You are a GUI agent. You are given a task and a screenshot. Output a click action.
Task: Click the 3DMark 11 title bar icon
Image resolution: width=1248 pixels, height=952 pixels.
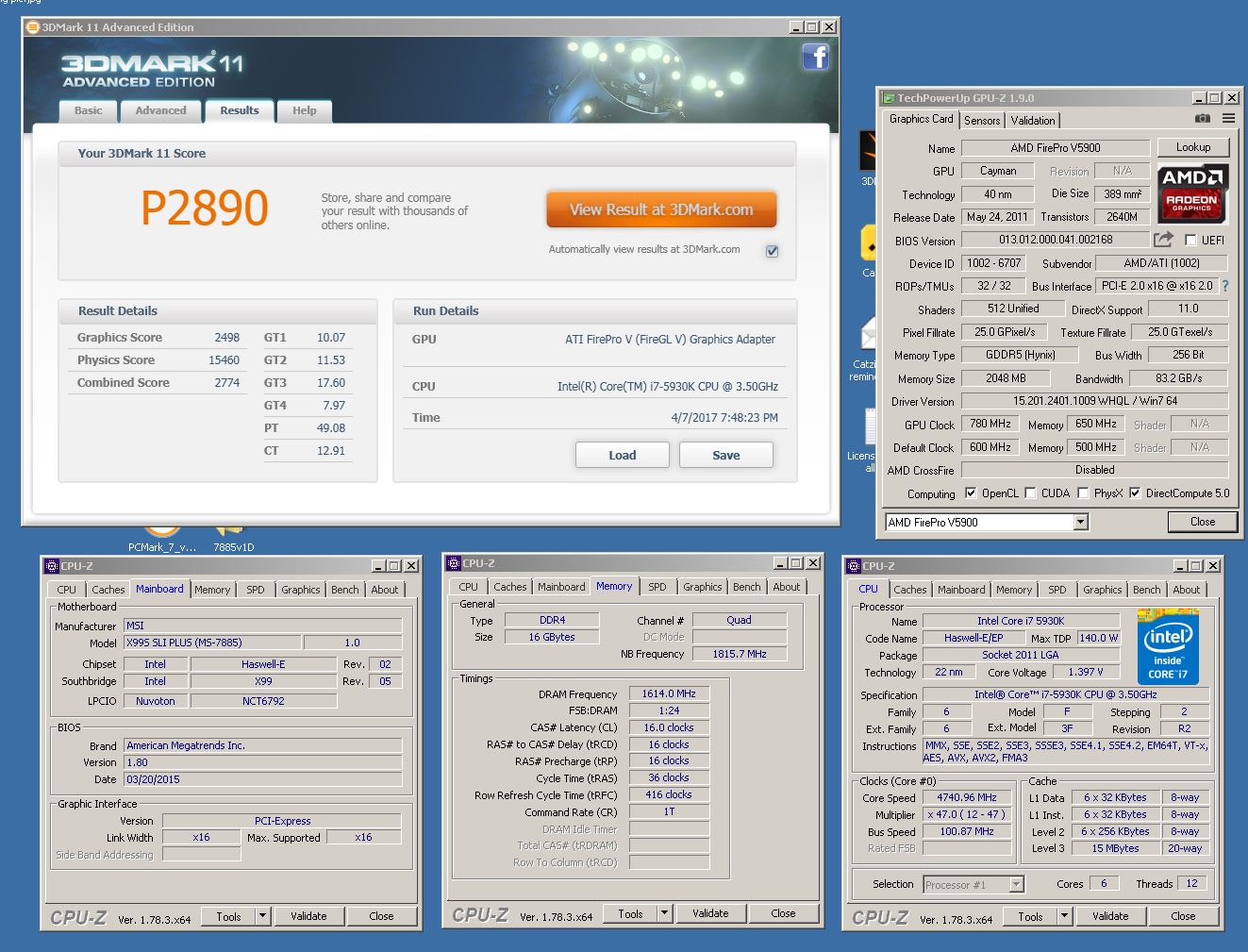[x=33, y=27]
